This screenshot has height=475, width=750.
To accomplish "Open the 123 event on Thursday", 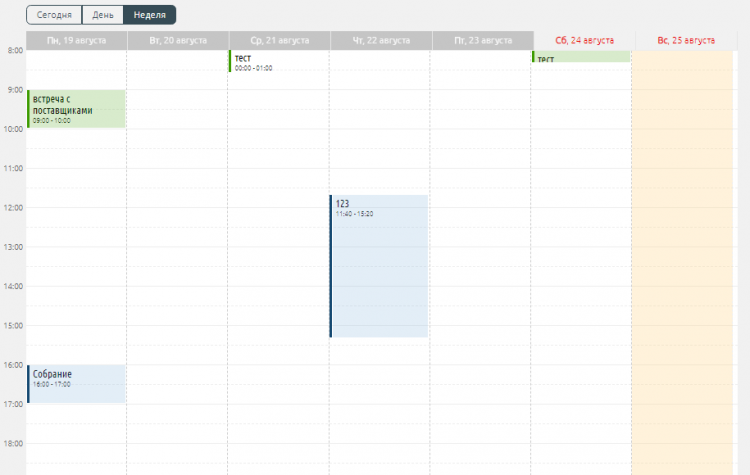I will [x=379, y=265].
